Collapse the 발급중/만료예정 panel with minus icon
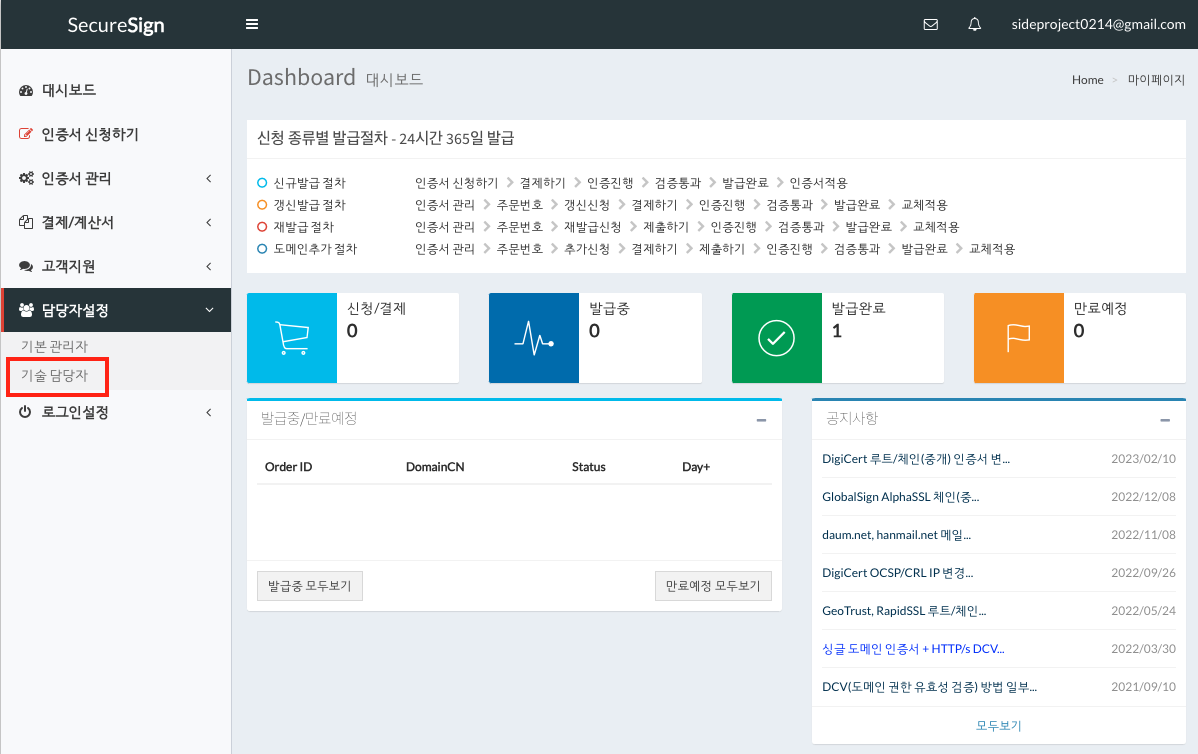 (x=761, y=420)
